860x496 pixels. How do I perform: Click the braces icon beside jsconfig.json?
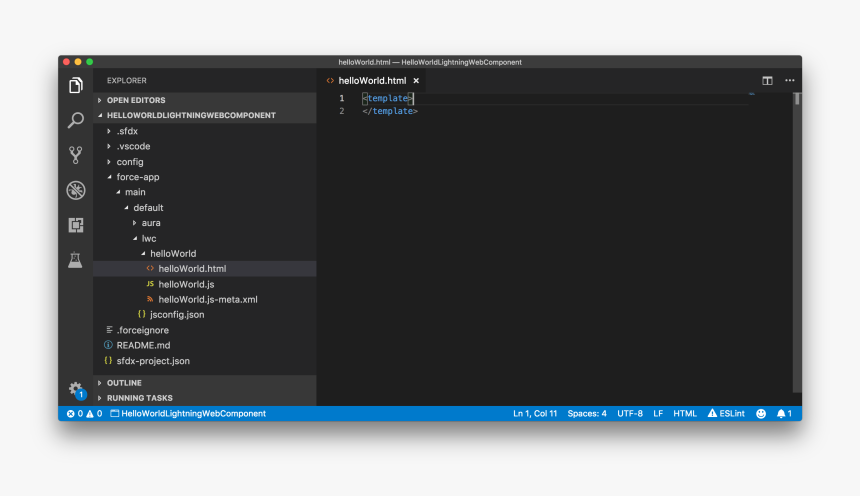point(142,314)
